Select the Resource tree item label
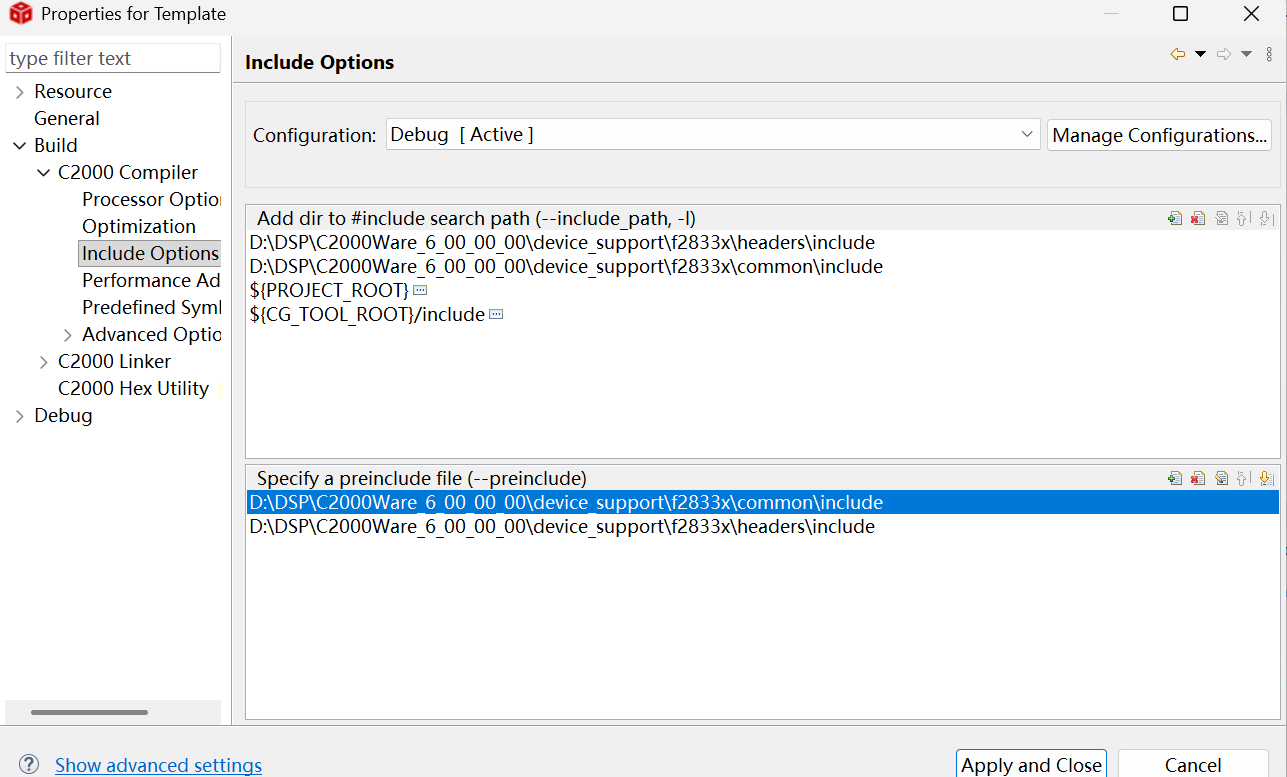Viewport: 1287px width, 777px height. tap(73, 91)
